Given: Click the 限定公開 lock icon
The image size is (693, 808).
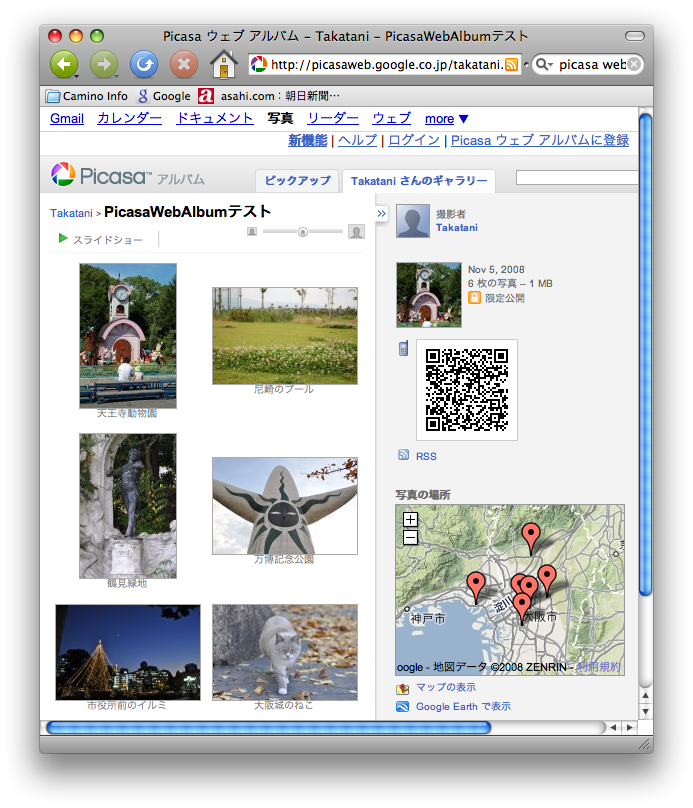Looking at the screenshot, I should pos(474,298).
